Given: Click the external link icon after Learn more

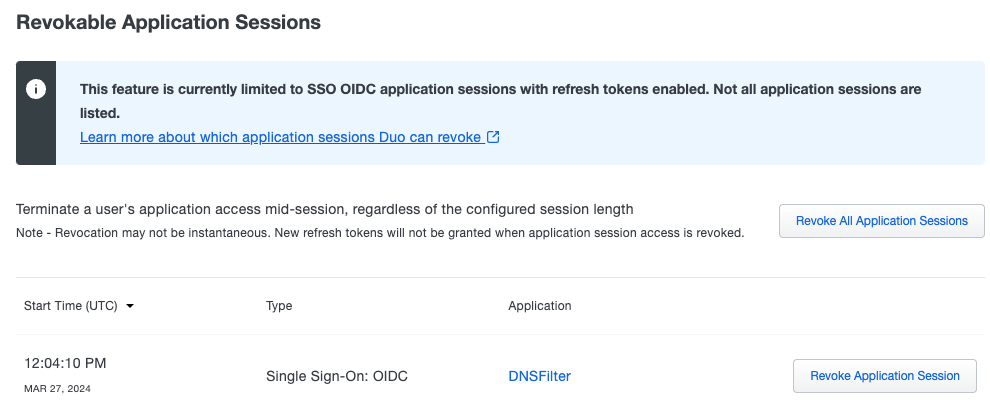Looking at the screenshot, I should coord(493,137).
